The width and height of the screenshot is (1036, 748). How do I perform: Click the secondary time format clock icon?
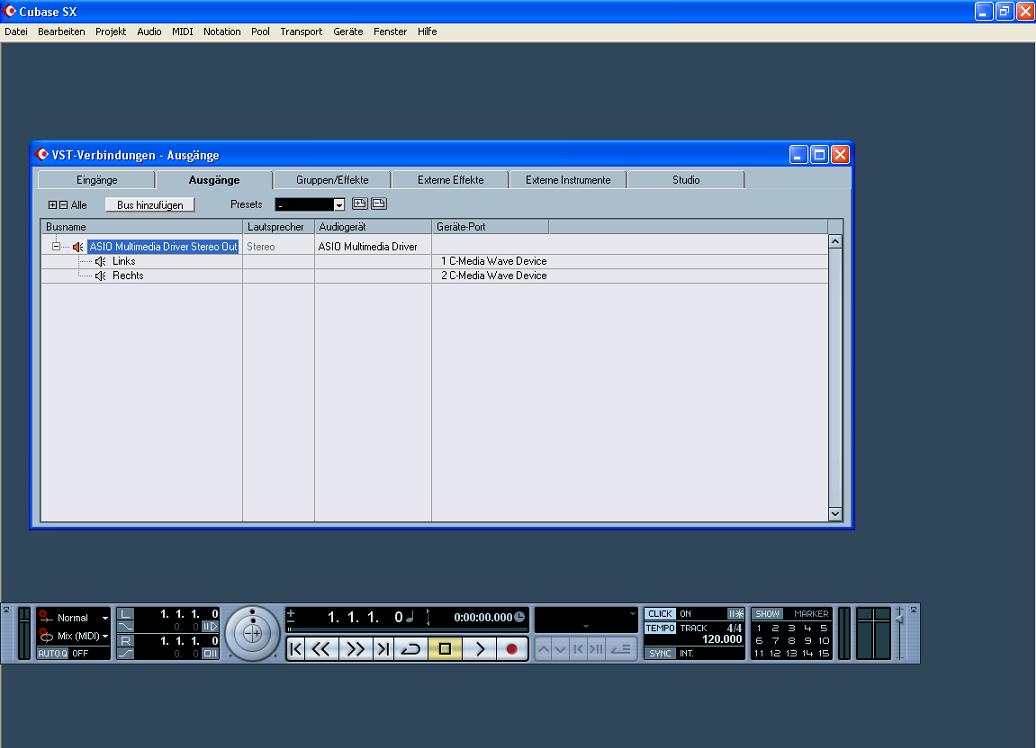coord(520,617)
